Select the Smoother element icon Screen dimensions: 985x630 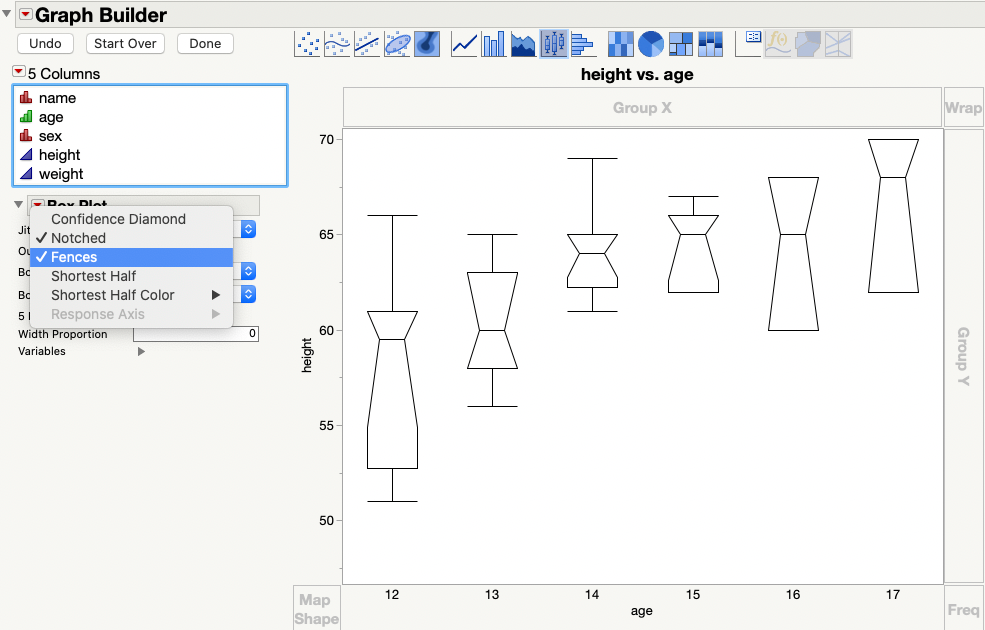(336, 43)
